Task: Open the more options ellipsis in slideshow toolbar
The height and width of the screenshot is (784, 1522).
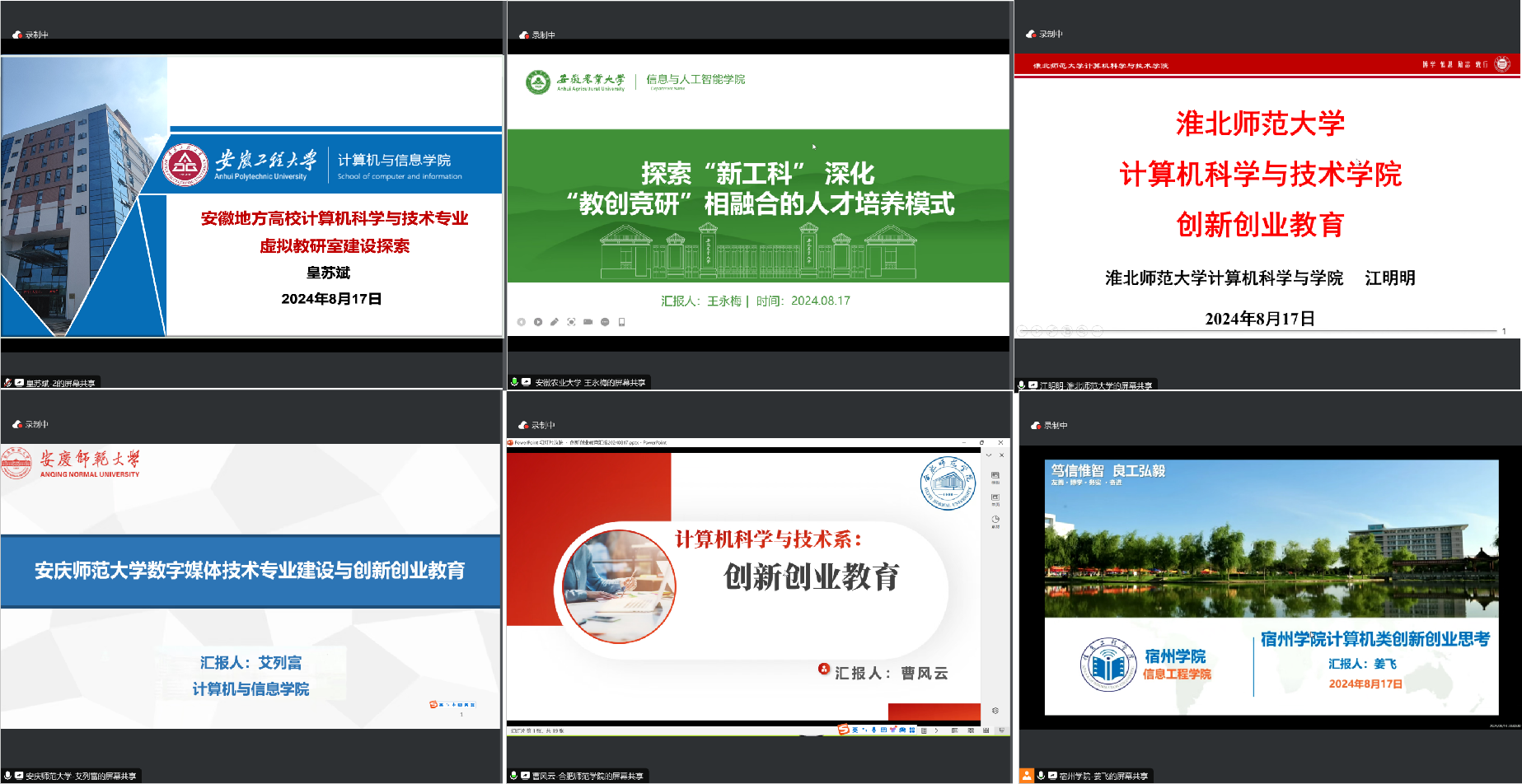Action: point(605,322)
